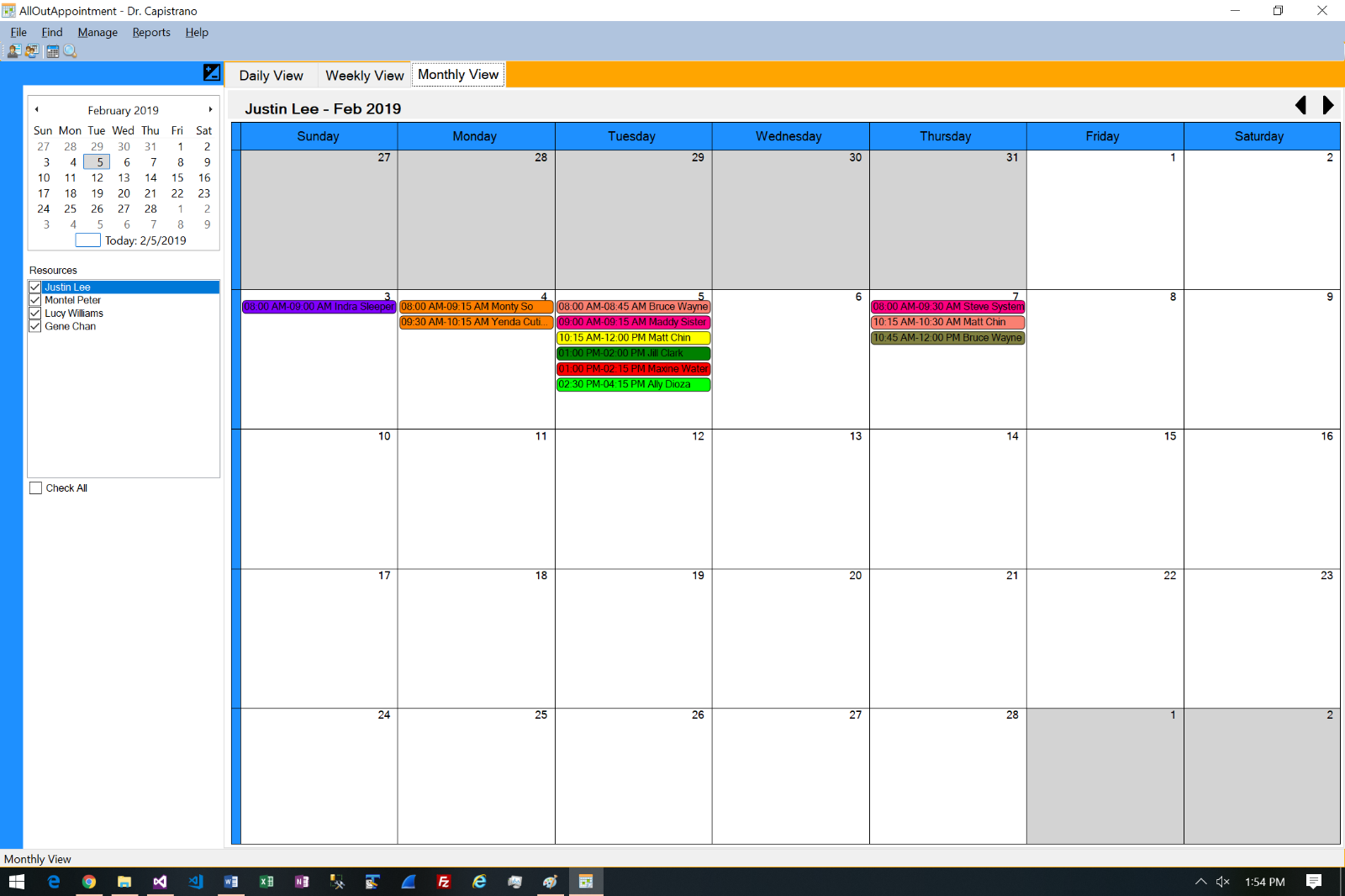Open Bruce Wayne 10:45 AM Thursday appointment
Viewport: 1345px width, 896px height.
click(x=948, y=338)
